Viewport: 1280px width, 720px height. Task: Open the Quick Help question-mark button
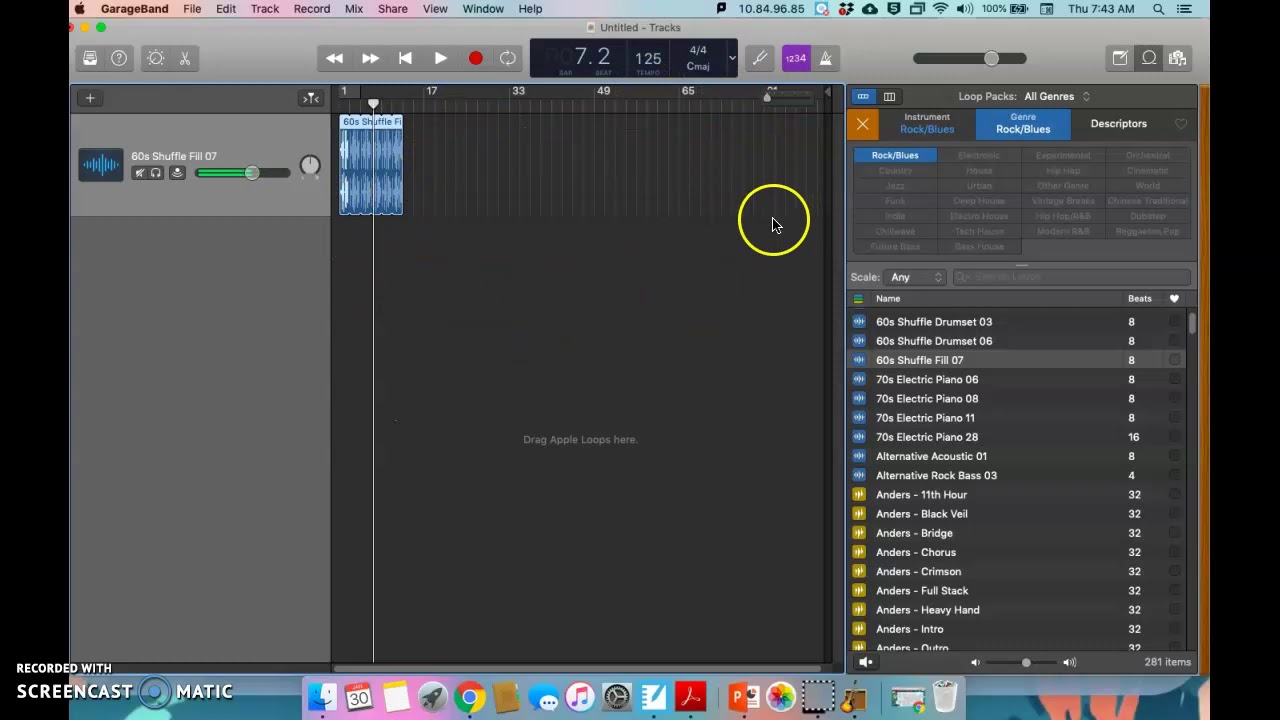(x=119, y=58)
